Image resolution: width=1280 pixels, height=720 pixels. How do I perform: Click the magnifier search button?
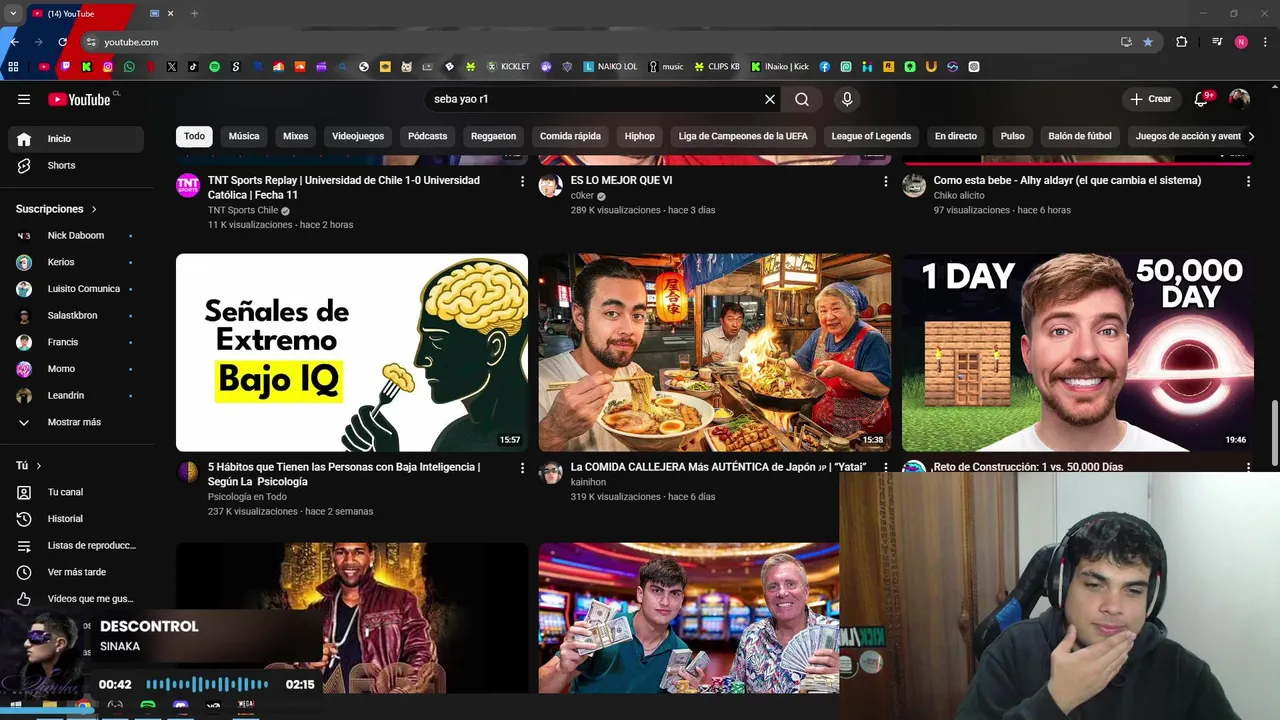pos(802,99)
